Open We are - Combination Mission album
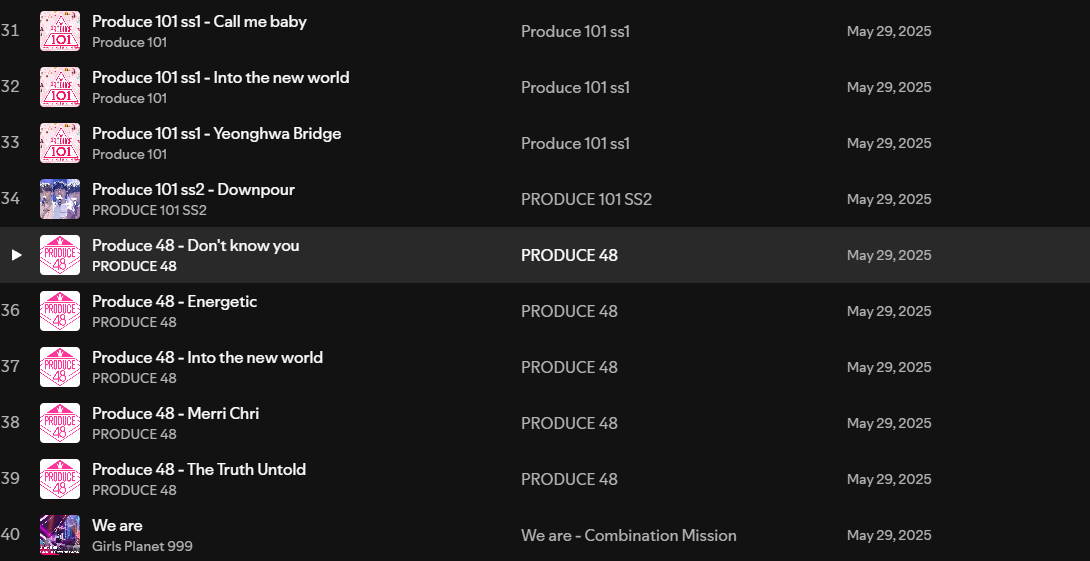1090x561 pixels. [x=628, y=535]
